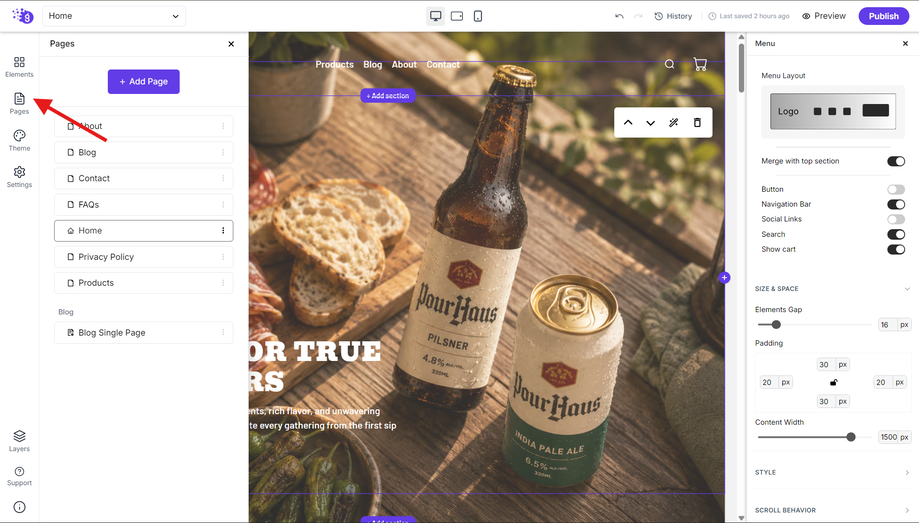
Task: Disable the Search toggle
Action: pyautogui.click(x=896, y=234)
